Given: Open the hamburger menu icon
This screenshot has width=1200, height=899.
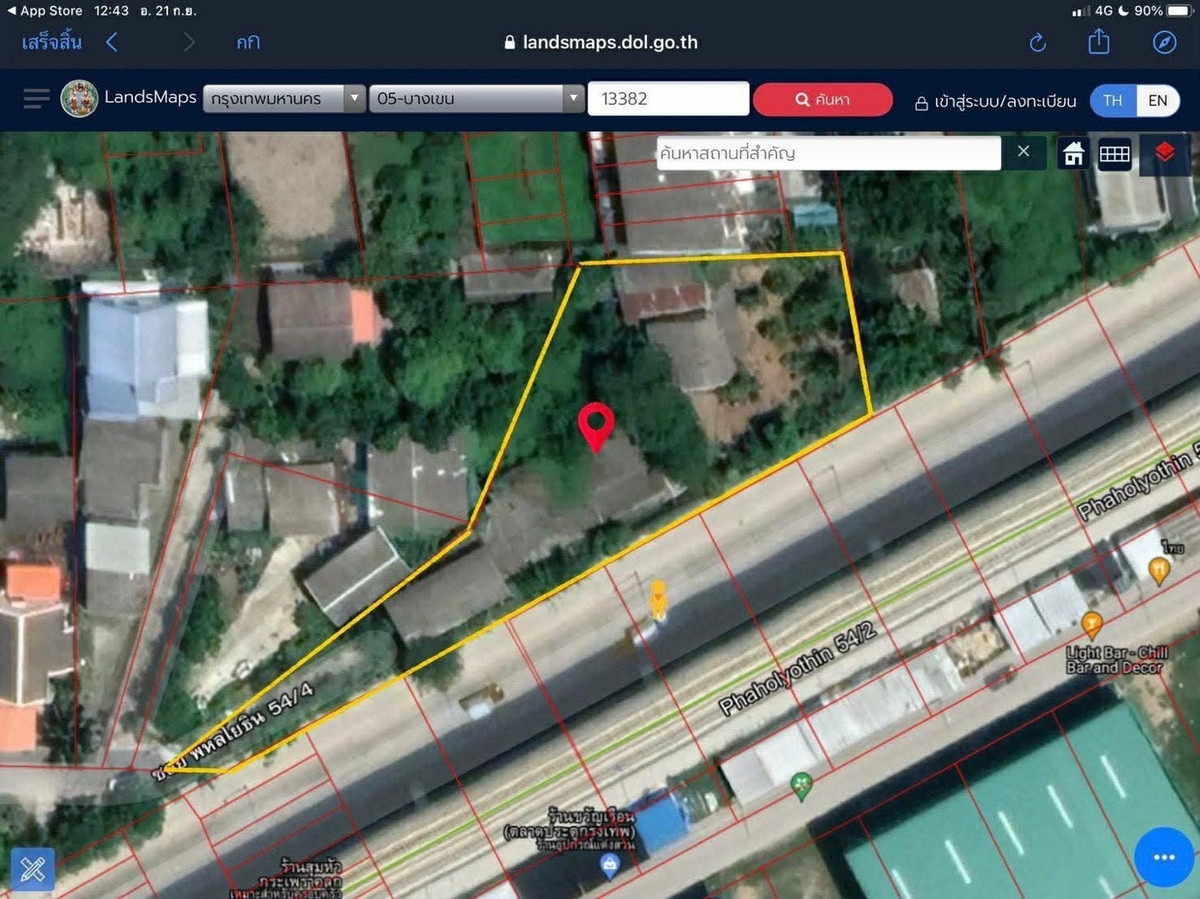Looking at the screenshot, I should click(36, 98).
